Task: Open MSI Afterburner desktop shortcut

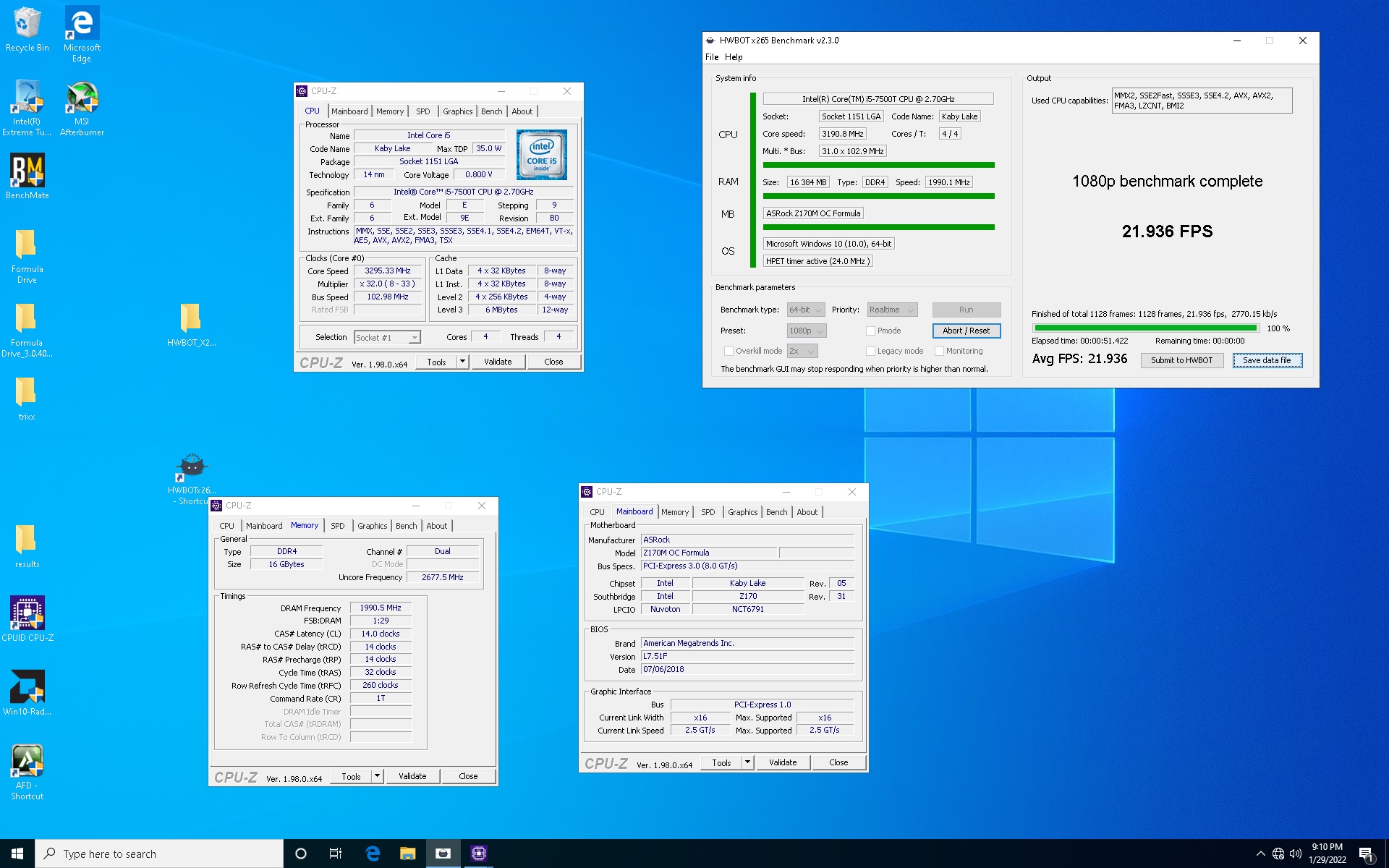Action: (82, 108)
